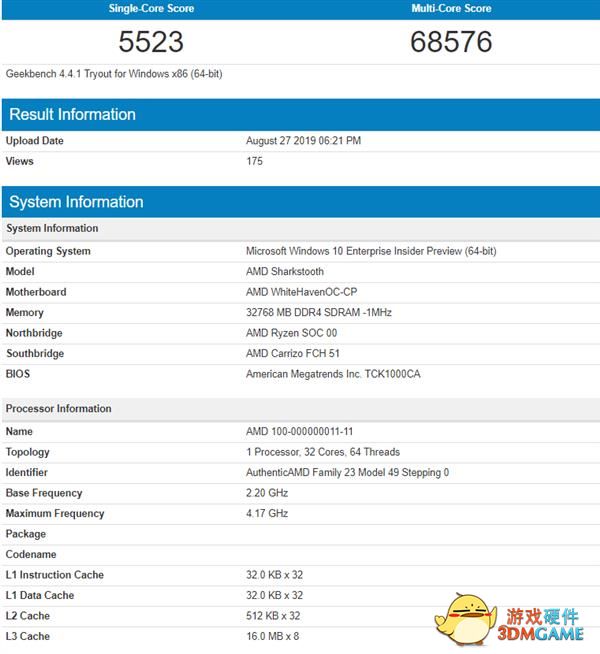
Task: Select processor name AMD 100-000000011-11
Action: point(299,431)
